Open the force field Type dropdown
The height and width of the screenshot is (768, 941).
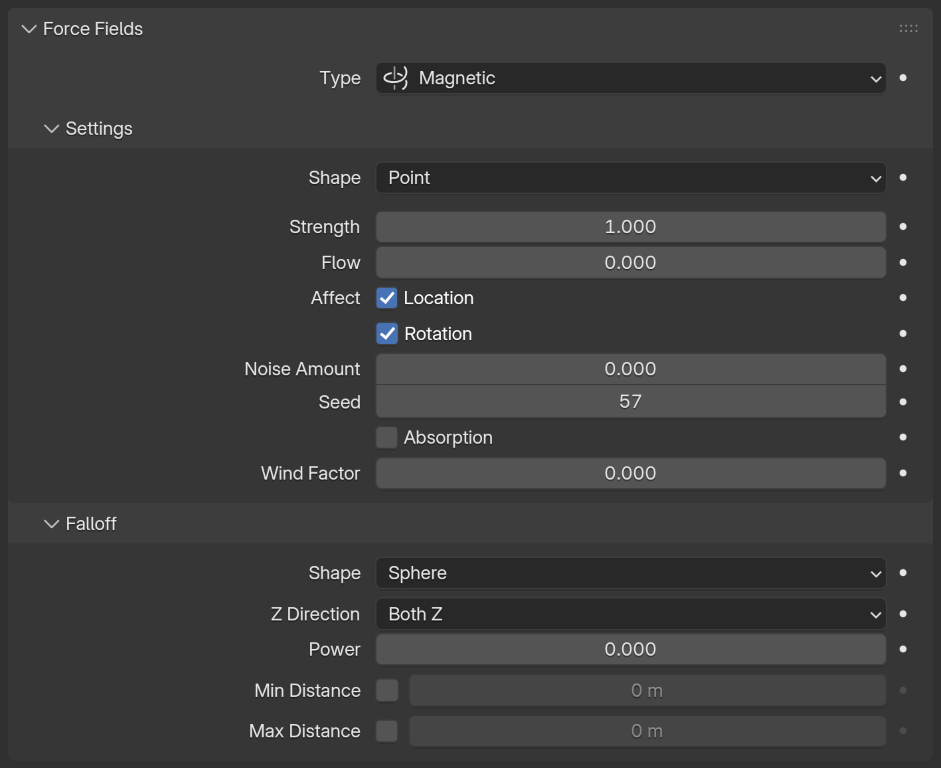(x=631, y=78)
